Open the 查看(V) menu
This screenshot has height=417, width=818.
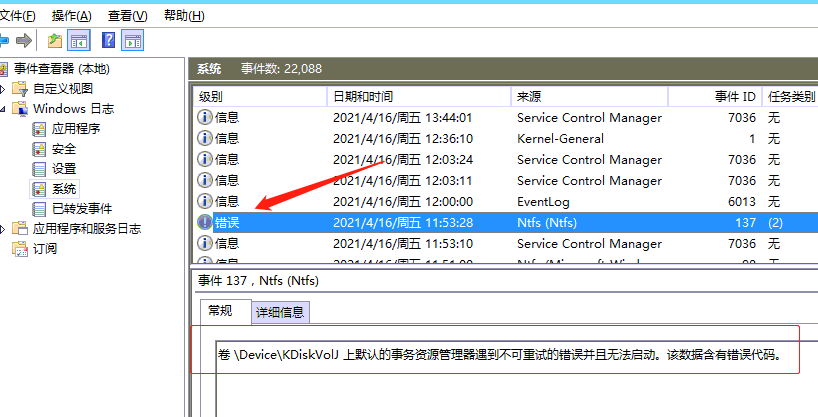(x=127, y=16)
